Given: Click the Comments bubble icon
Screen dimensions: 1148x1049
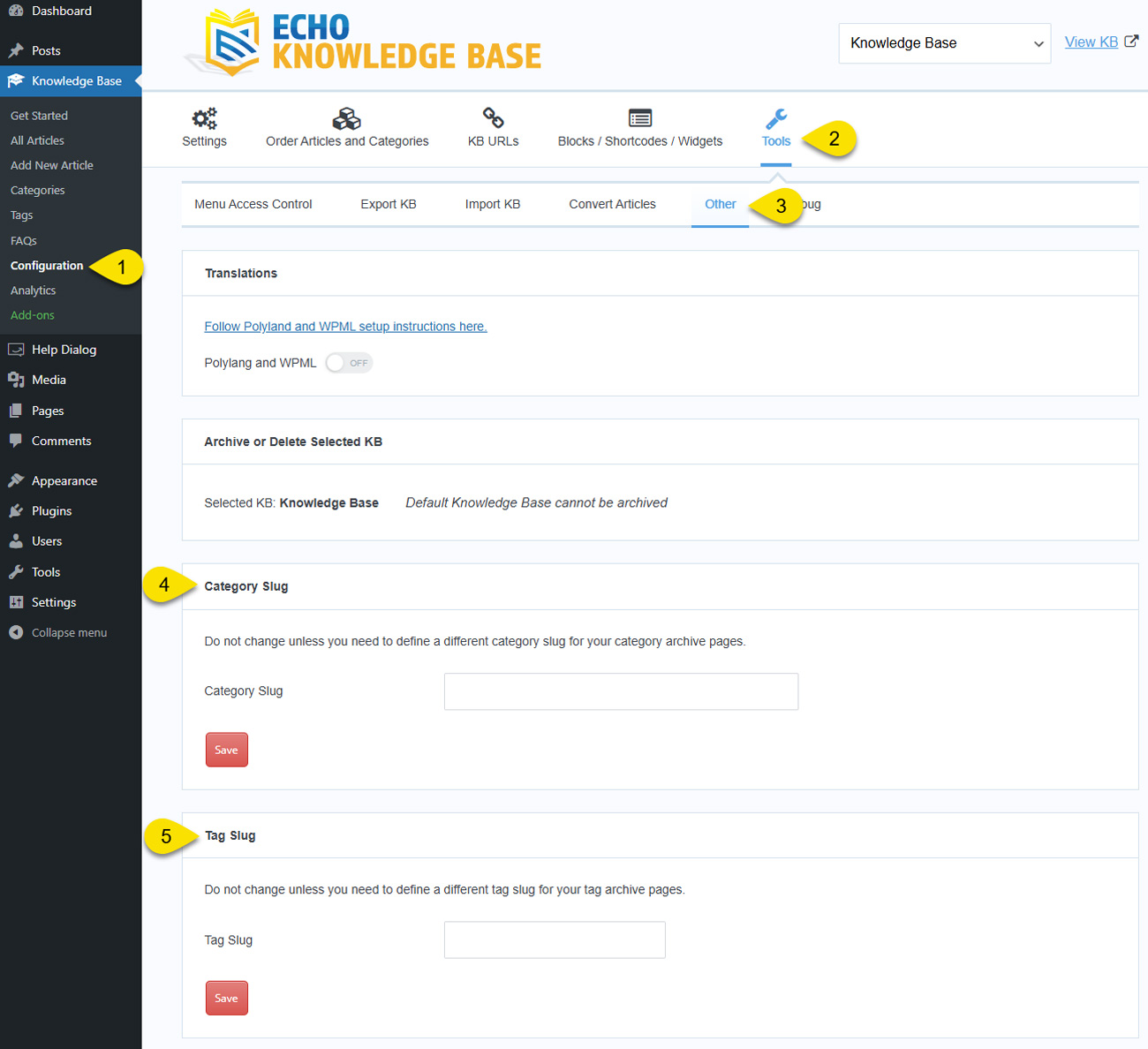Looking at the screenshot, I should pos(16,441).
